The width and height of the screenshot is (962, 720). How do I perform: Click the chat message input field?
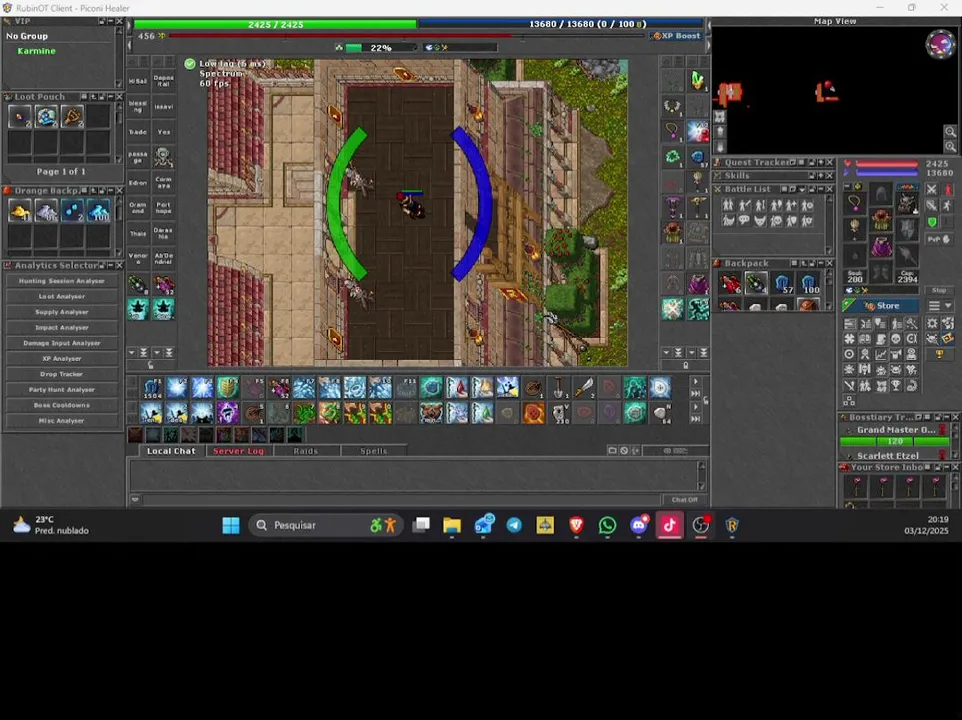point(402,500)
